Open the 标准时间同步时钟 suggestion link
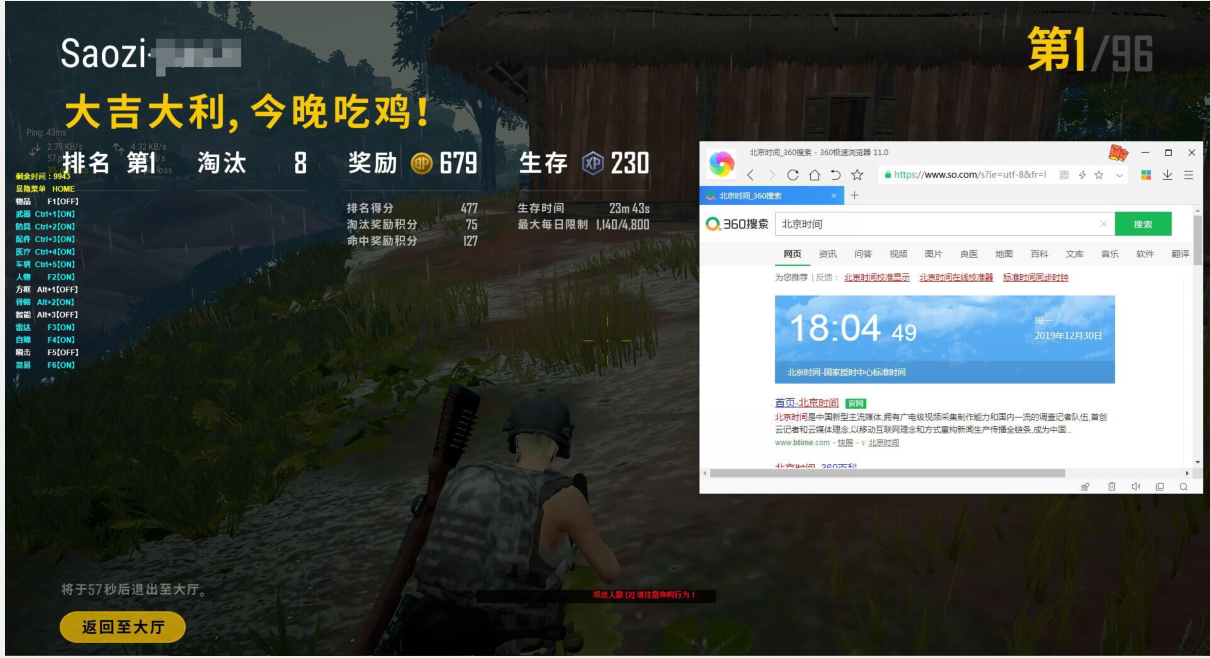1210x658 pixels. [1035, 277]
